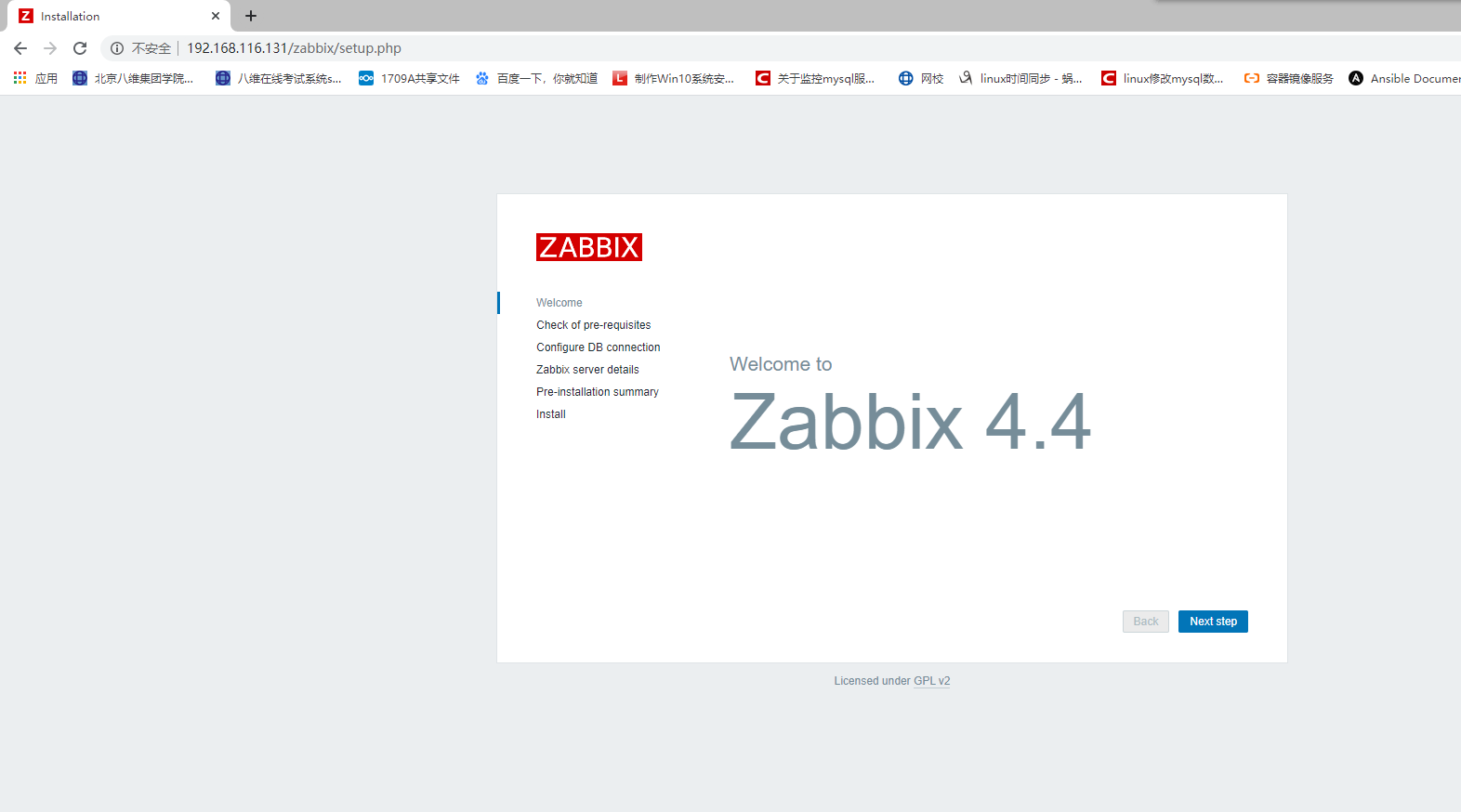The width and height of the screenshot is (1461, 812).
Task: Select Configure DB connection step
Action: pos(599,347)
